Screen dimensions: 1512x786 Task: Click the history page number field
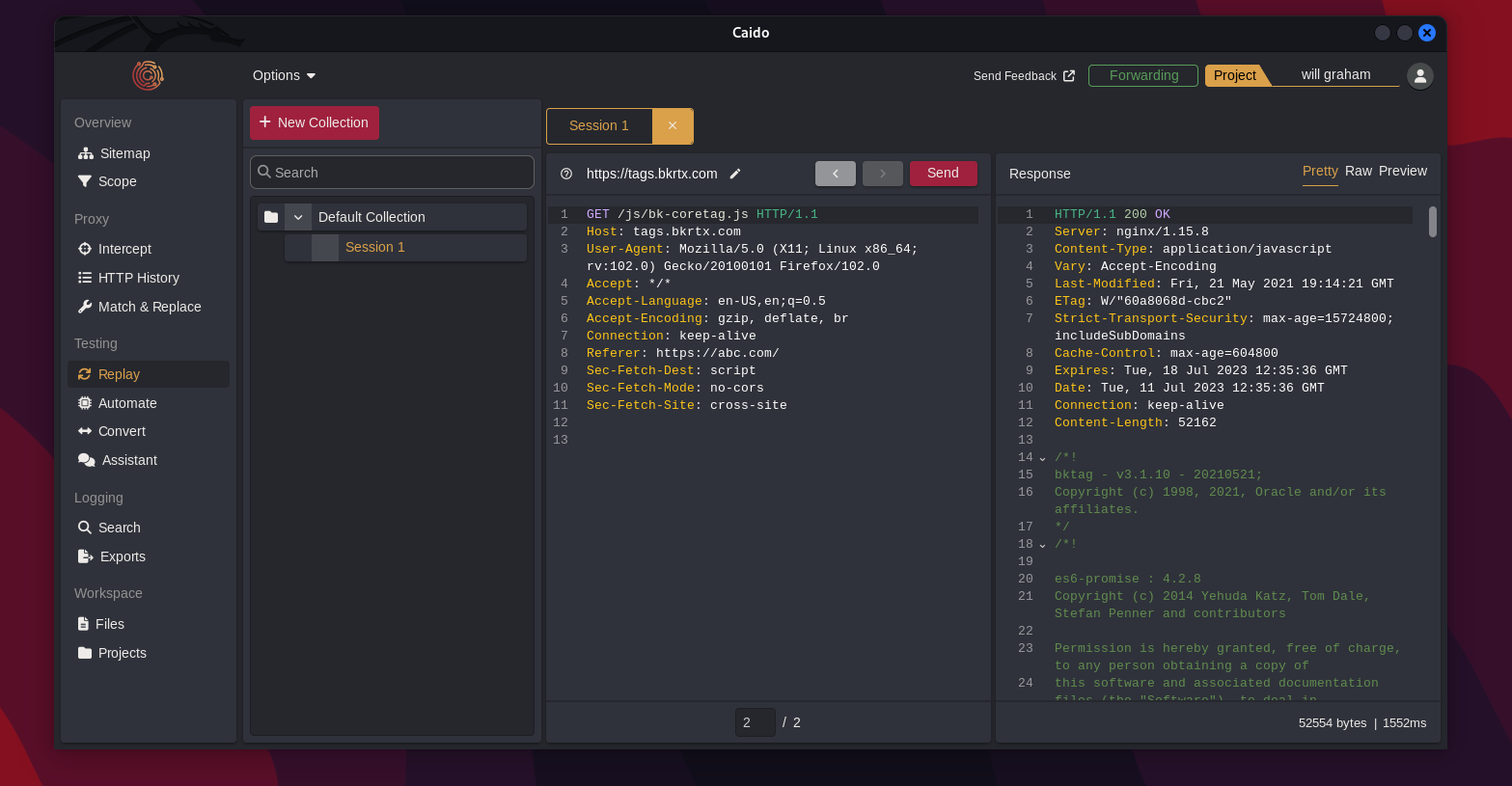[x=755, y=722]
